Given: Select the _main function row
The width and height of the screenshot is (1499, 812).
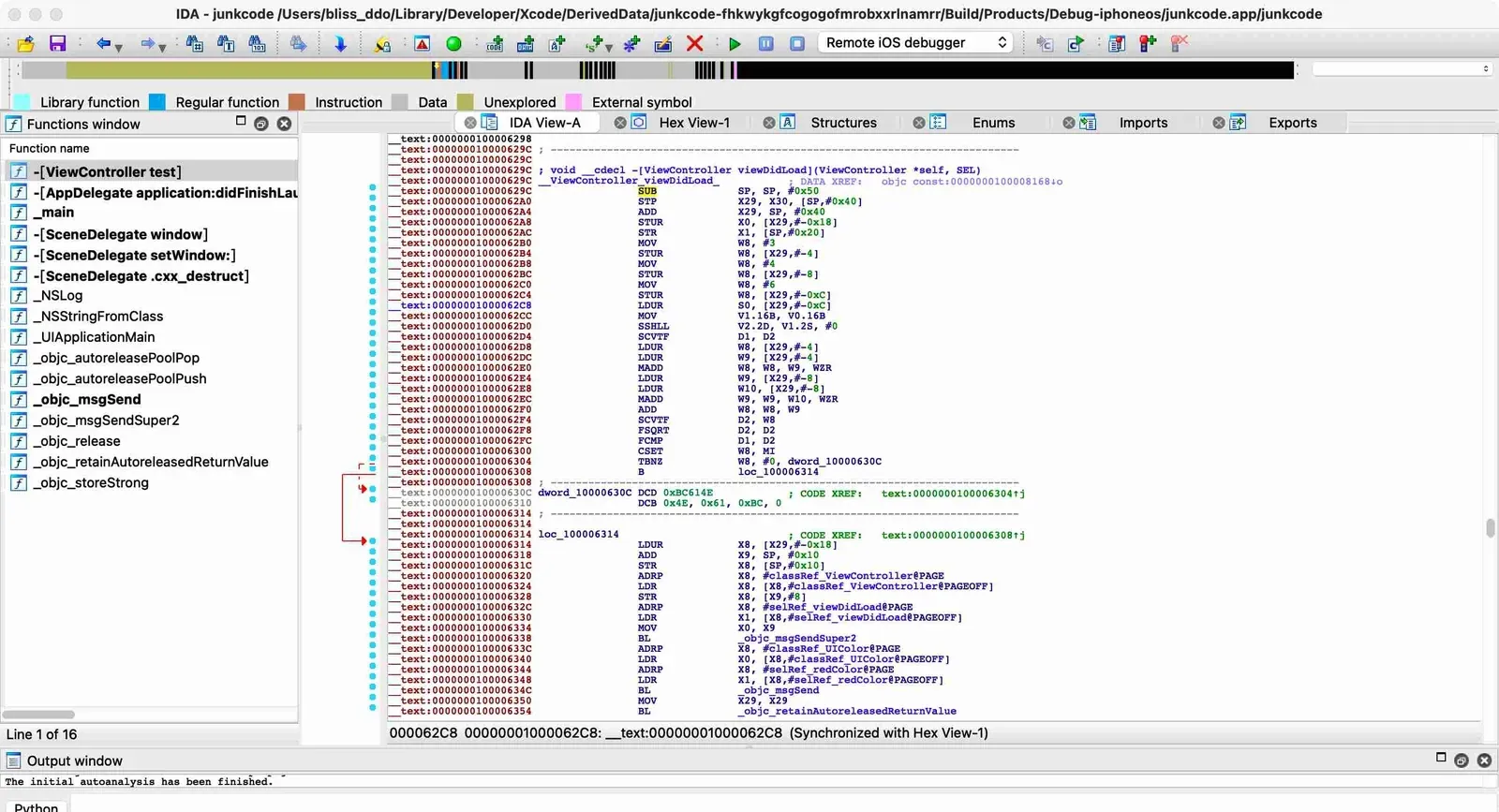Looking at the screenshot, I should pyautogui.click(x=150, y=213).
